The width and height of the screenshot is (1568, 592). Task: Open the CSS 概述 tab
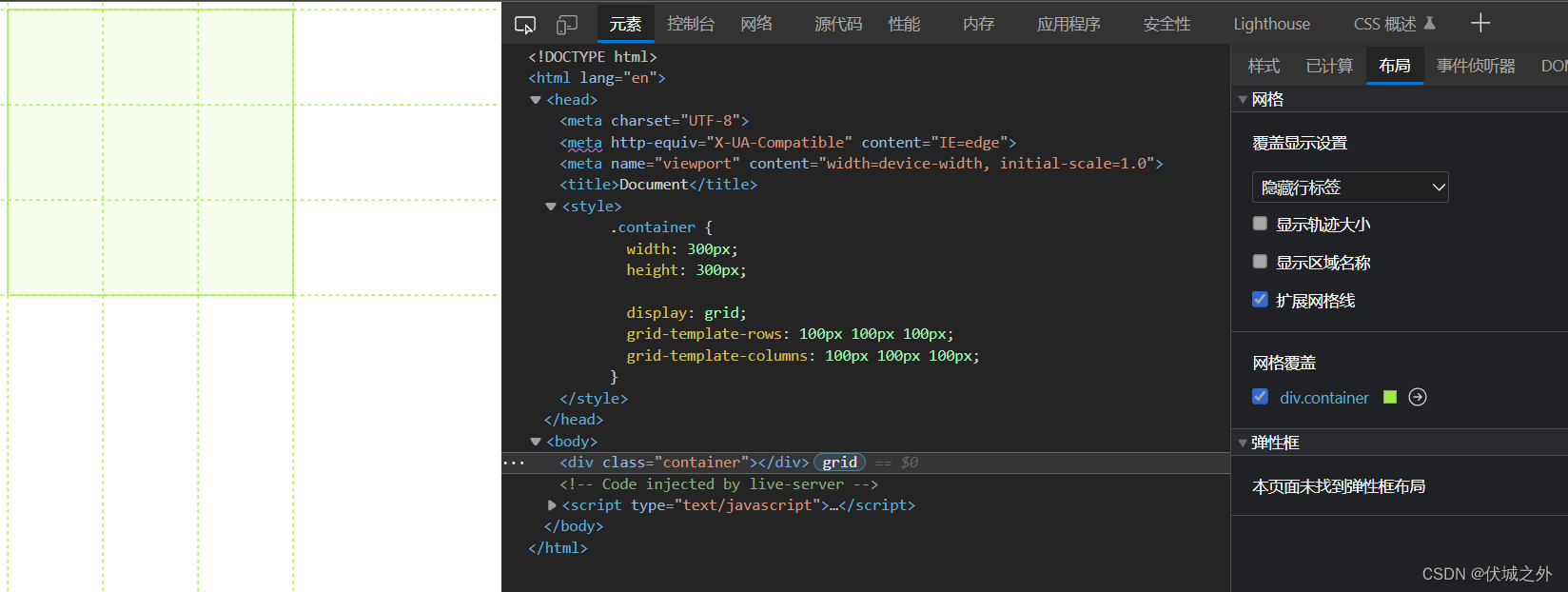(1384, 24)
